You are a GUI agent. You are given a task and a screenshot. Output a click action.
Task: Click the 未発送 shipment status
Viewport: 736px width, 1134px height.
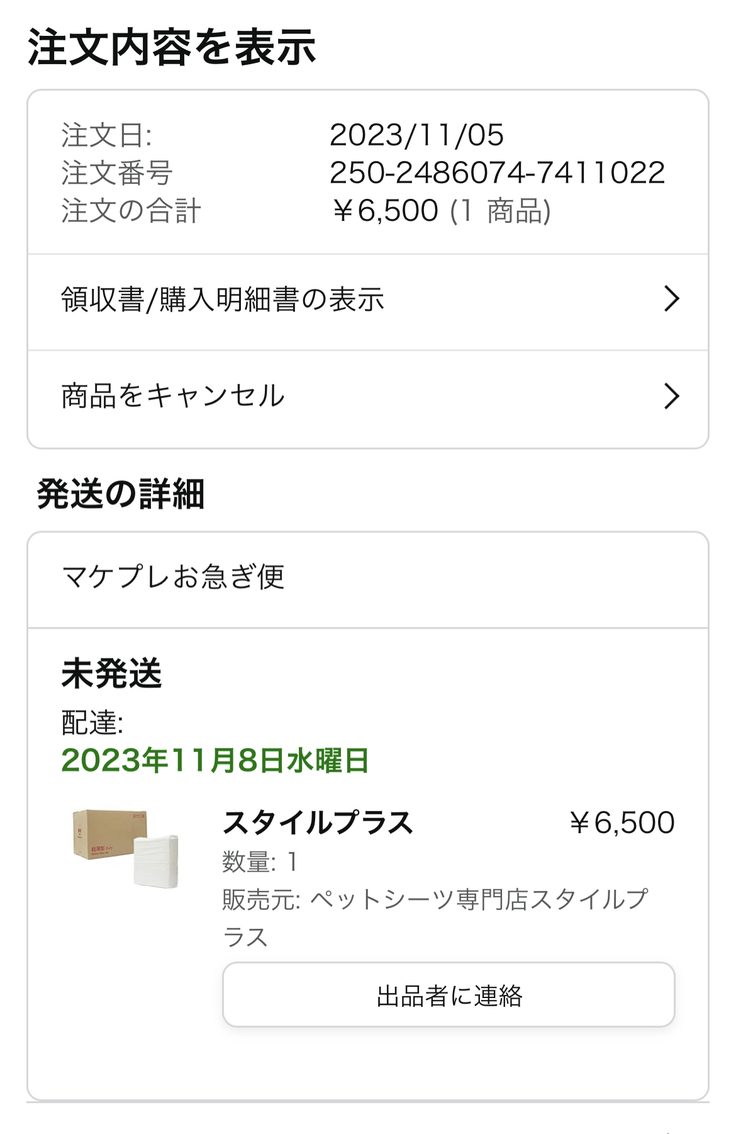(x=111, y=675)
